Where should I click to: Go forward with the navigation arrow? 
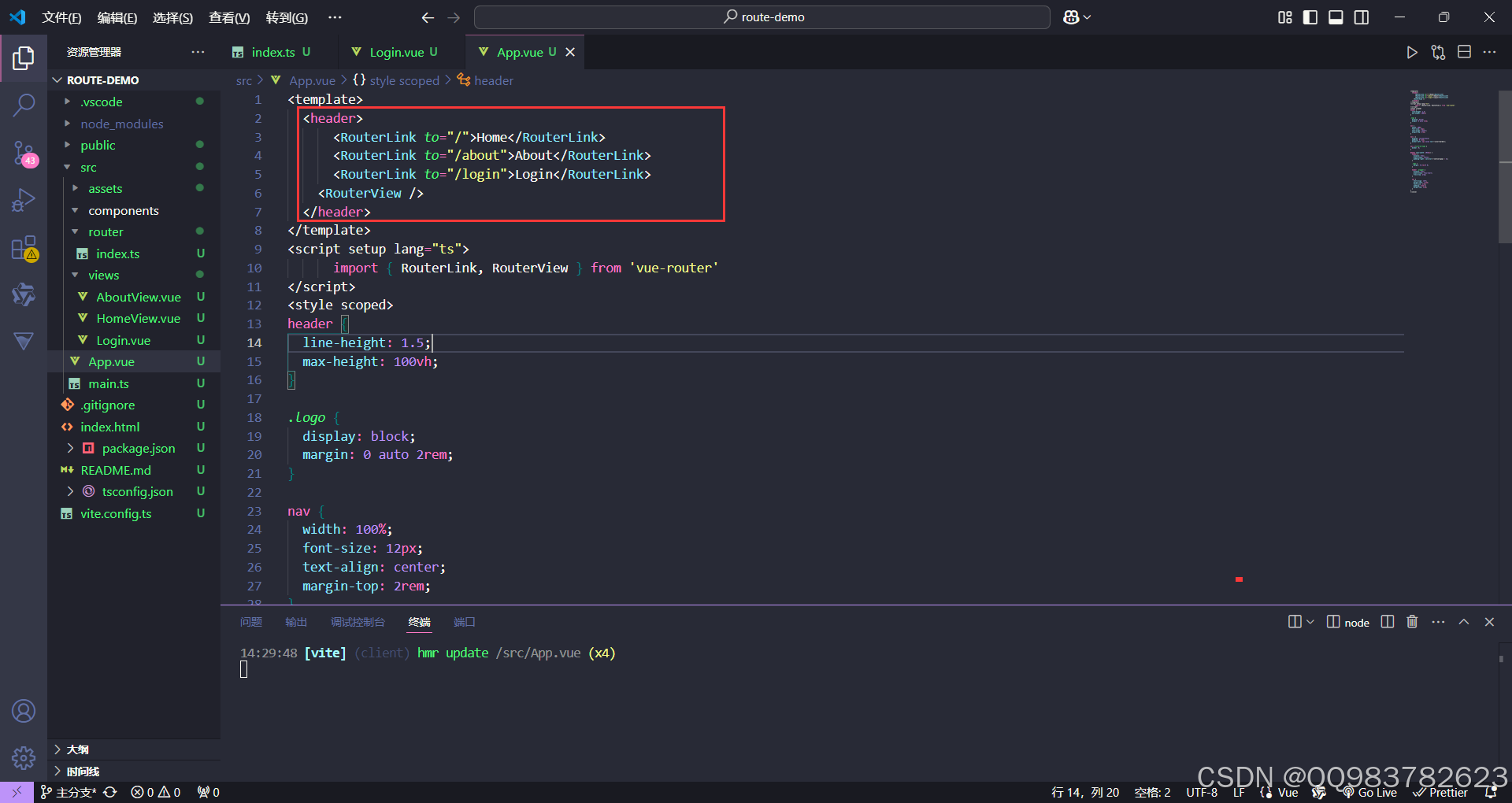[x=454, y=17]
